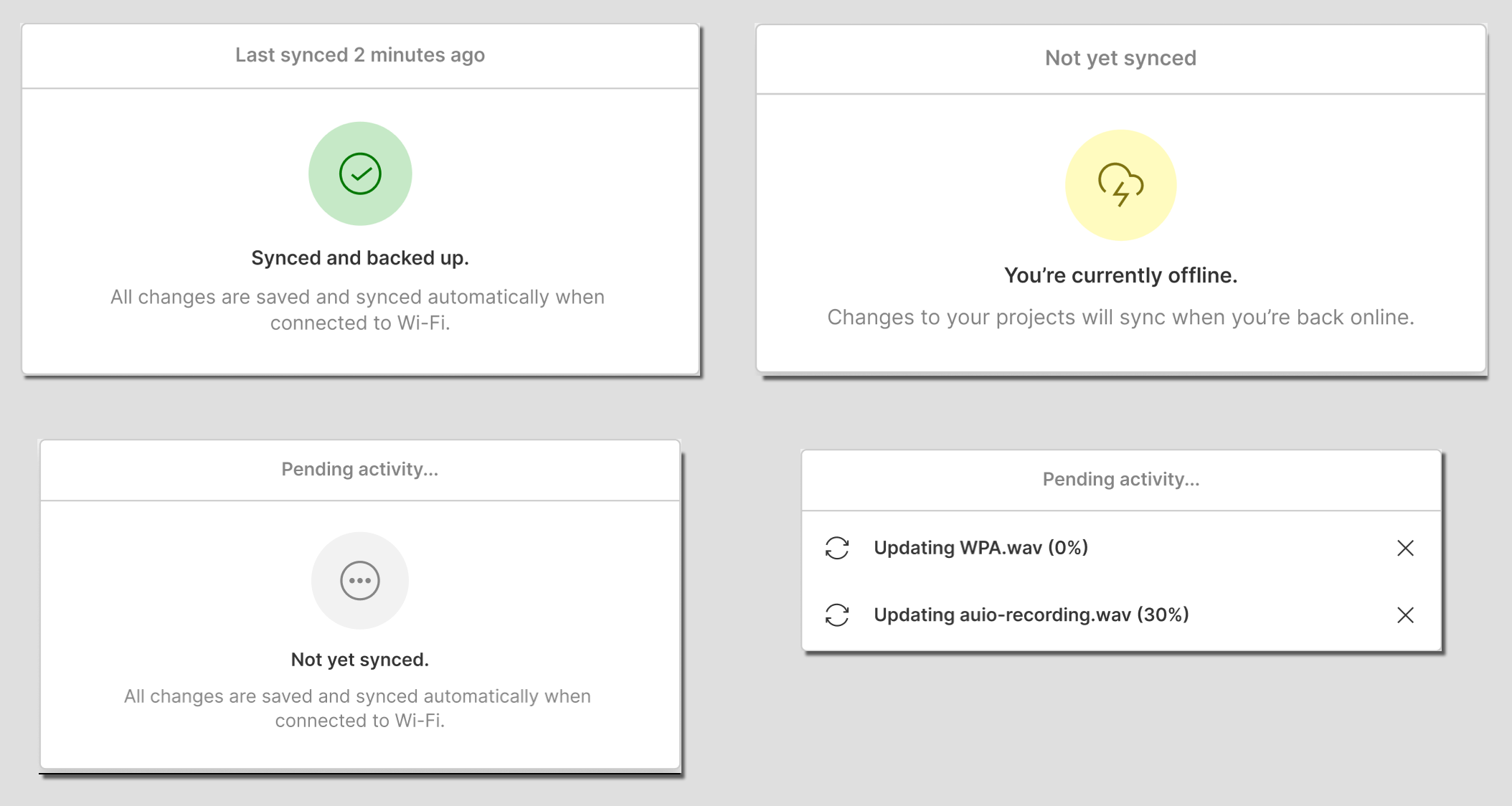Cancel the auio-recording.wav update
Image resolution: width=1512 pixels, height=806 pixels.
coord(1405,615)
